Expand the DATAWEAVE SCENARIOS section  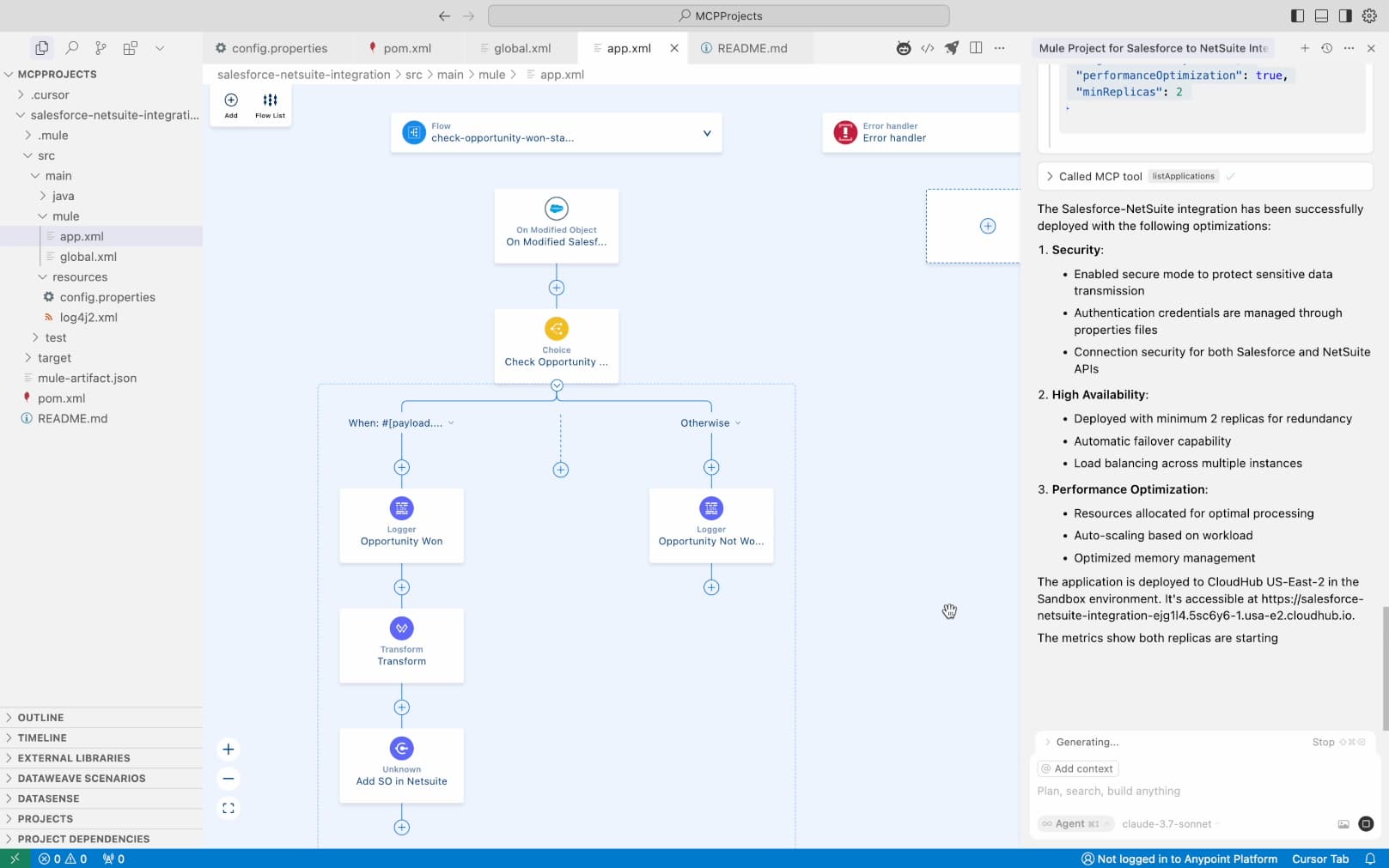(x=101, y=779)
